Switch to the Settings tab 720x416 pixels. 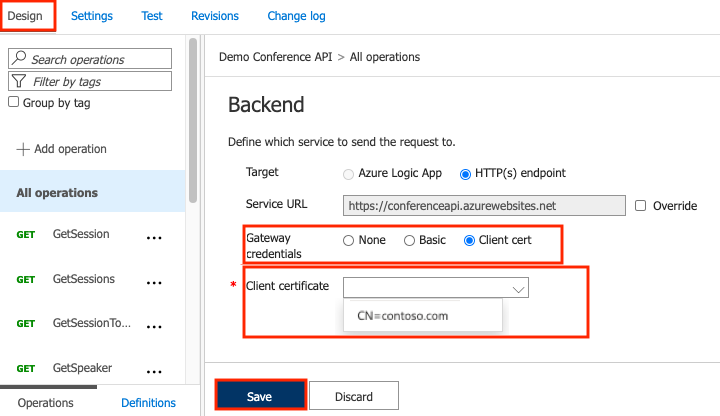pyautogui.click(x=92, y=16)
